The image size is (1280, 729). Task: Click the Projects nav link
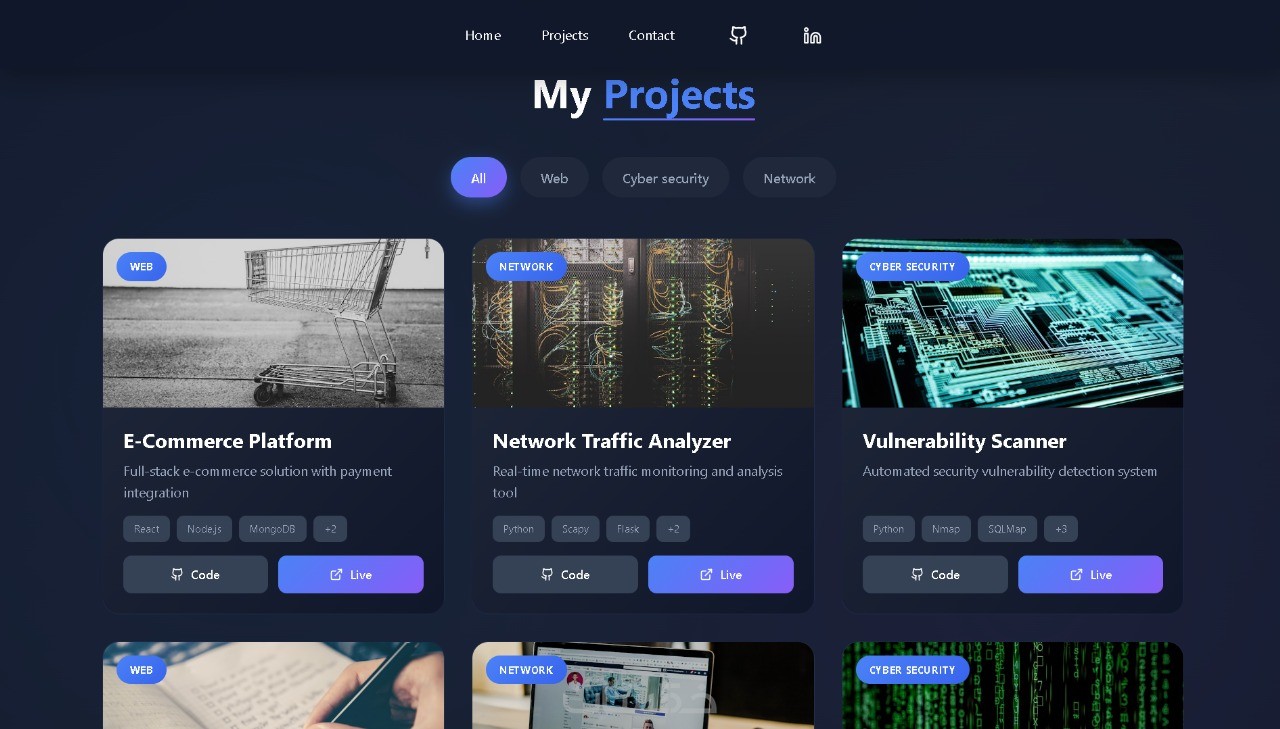tap(565, 35)
